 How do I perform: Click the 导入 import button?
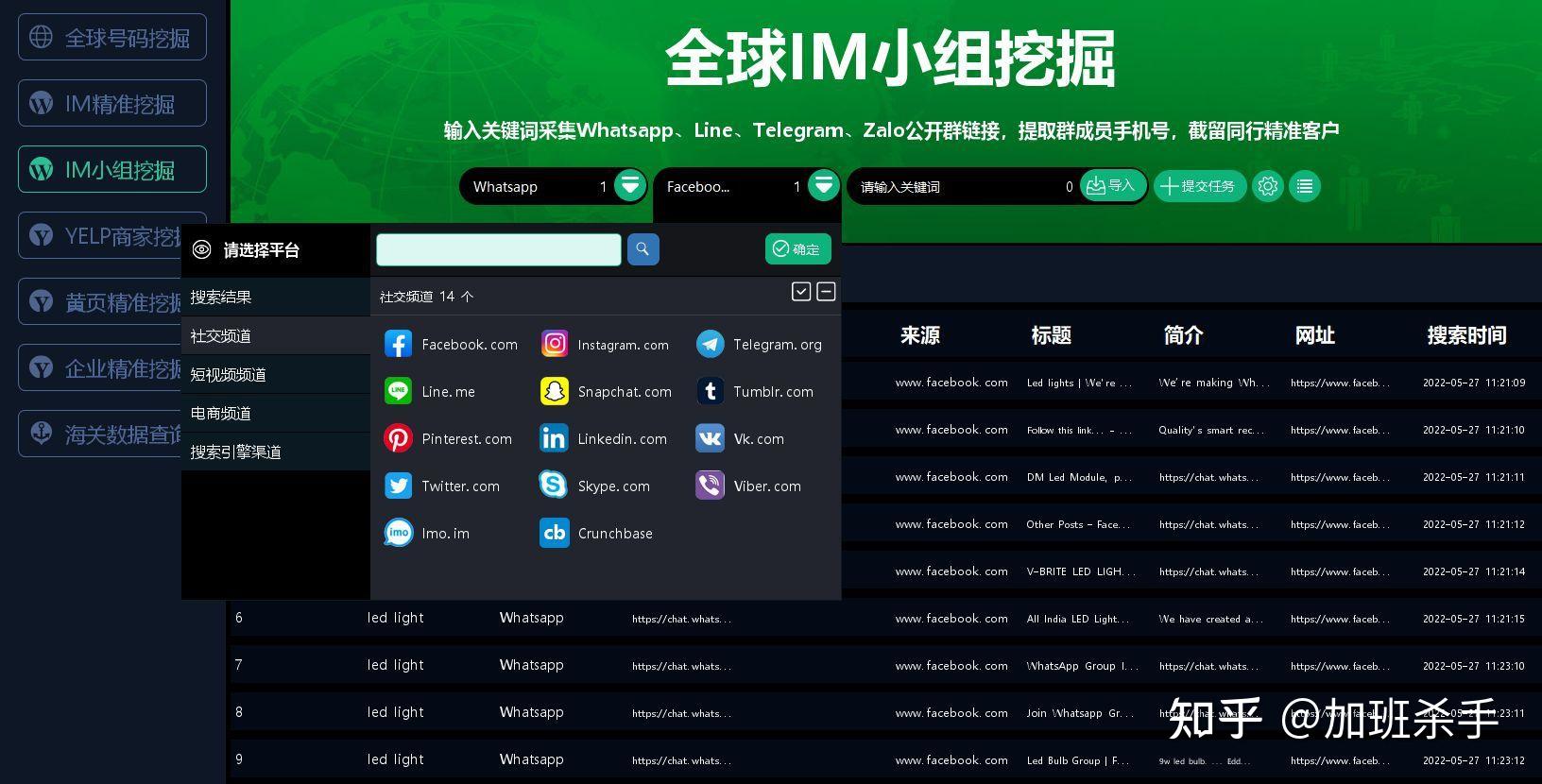[1112, 186]
